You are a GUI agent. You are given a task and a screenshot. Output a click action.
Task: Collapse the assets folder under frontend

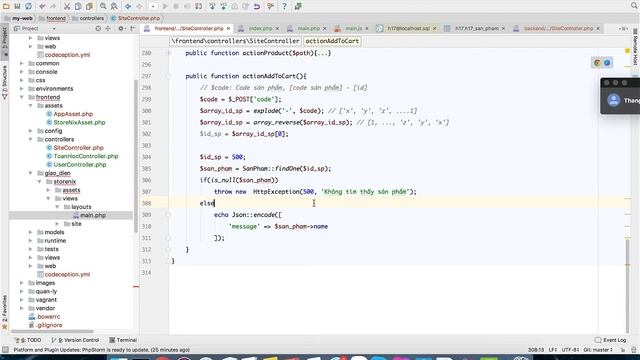31,106
